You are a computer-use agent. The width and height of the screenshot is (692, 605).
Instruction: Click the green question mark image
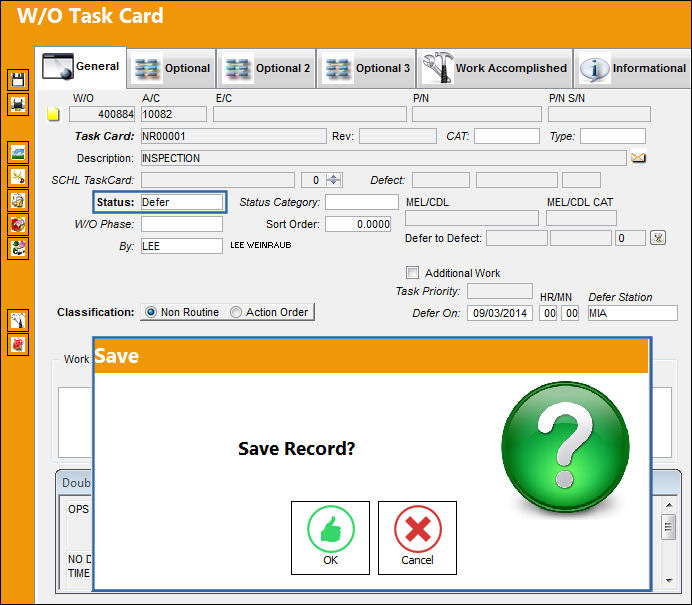tap(565, 446)
